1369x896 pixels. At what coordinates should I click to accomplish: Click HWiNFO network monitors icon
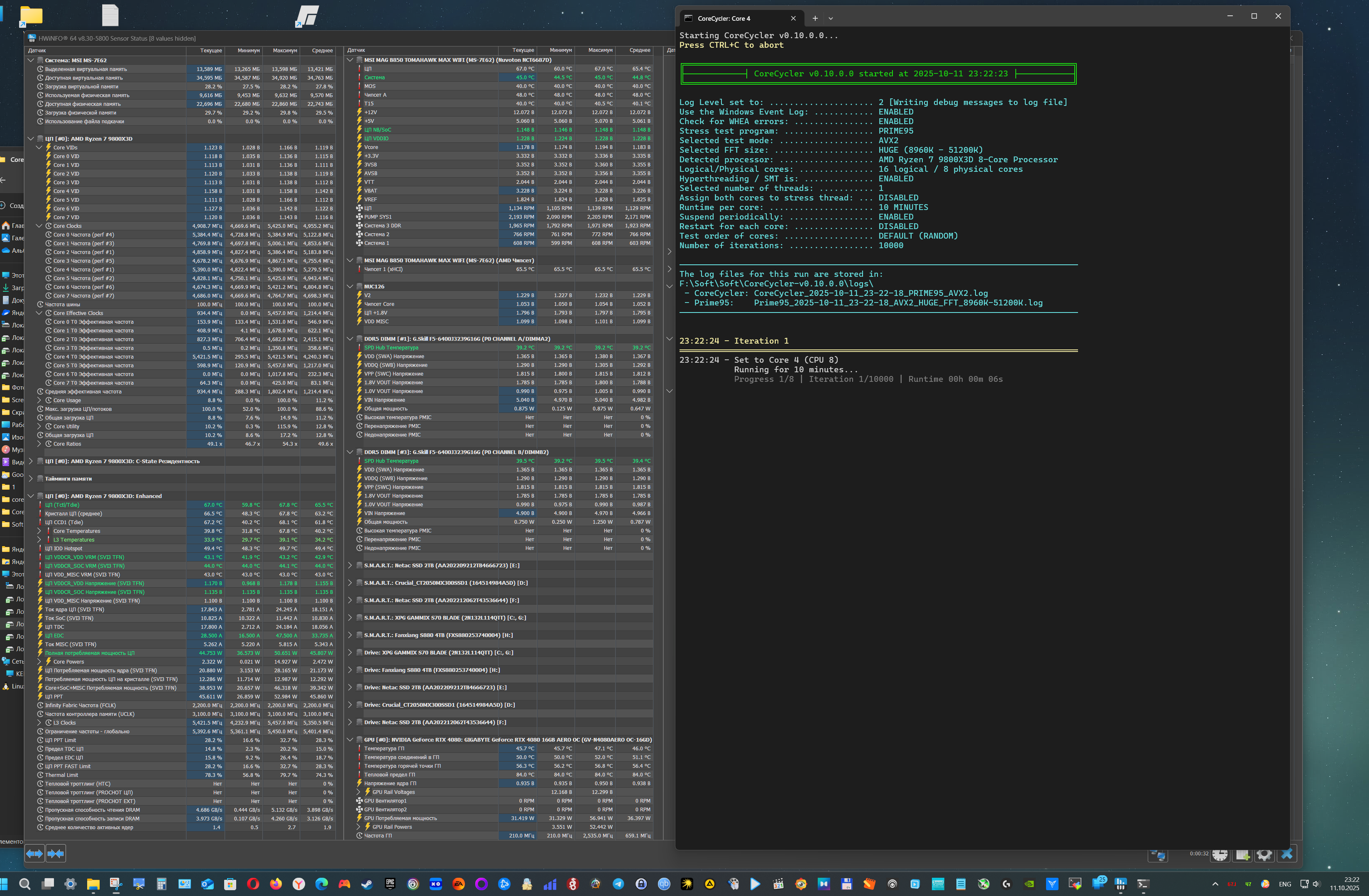(1158, 855)
